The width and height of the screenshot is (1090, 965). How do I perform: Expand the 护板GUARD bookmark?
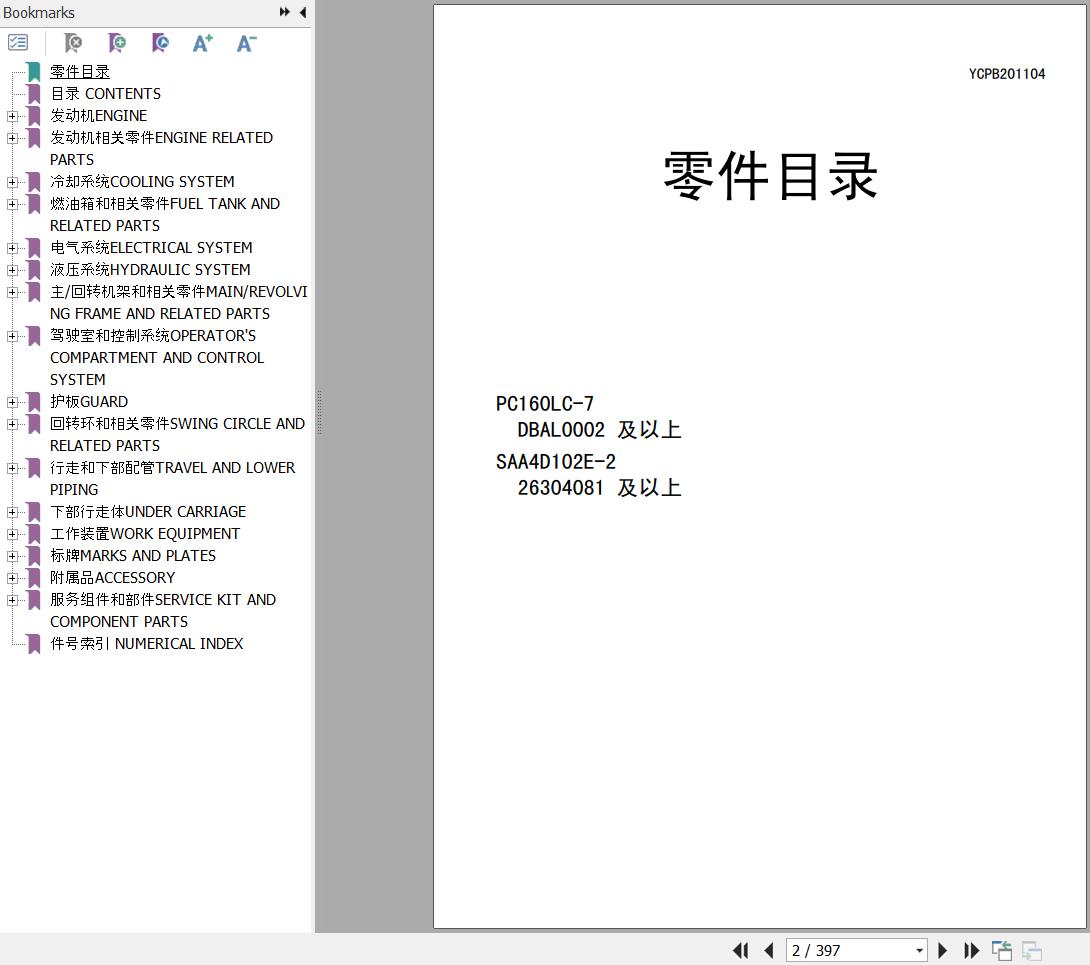click(12, 402)
